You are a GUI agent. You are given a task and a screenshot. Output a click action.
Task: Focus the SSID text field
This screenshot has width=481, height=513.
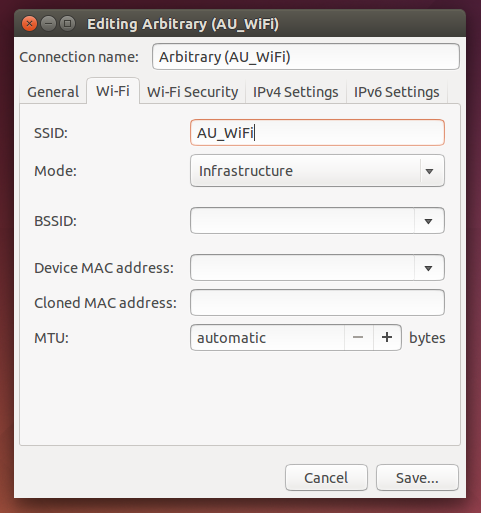click(317, 133)
